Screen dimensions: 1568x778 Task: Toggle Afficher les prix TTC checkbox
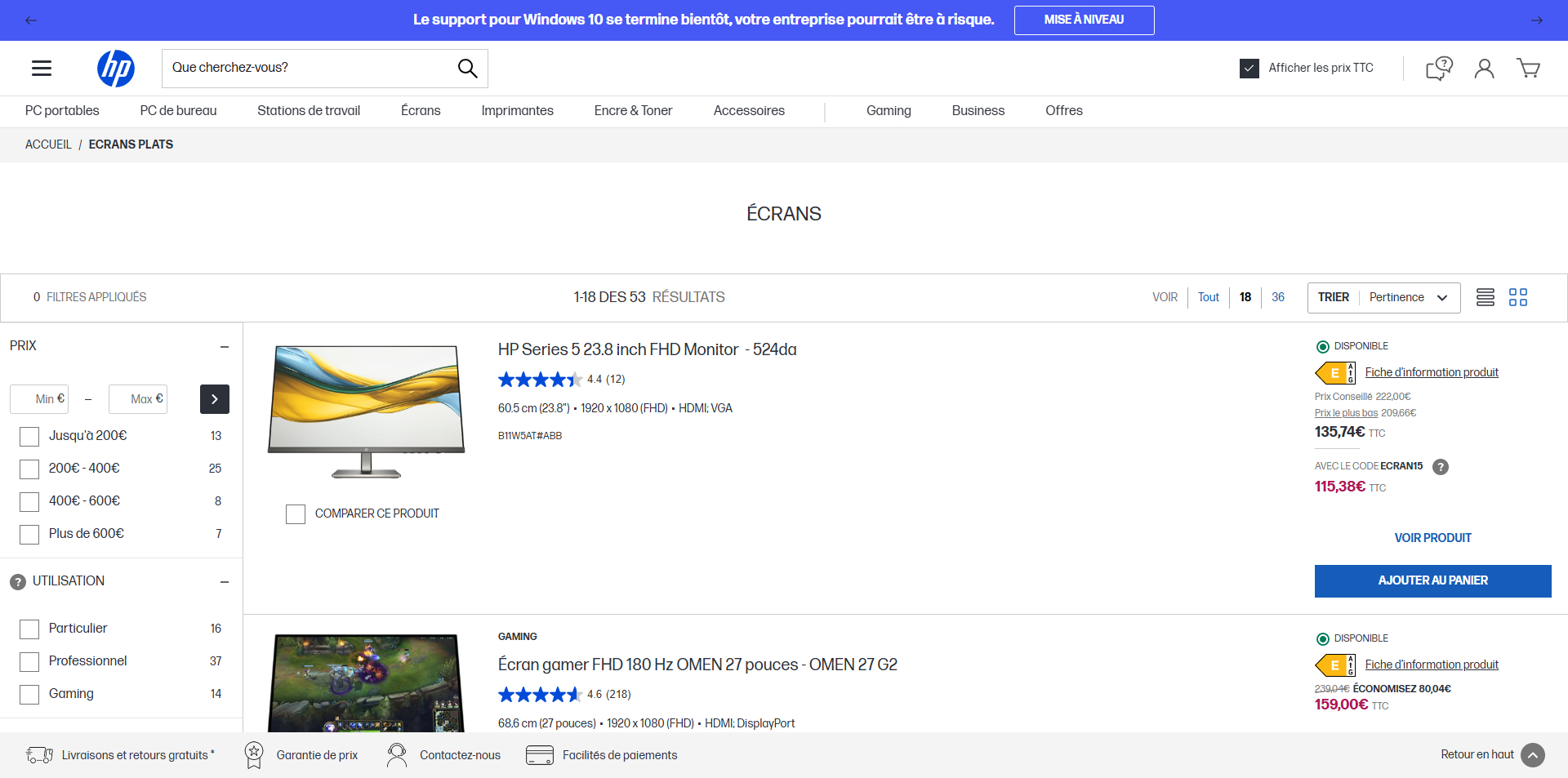pyautogui.click(x=1249, y=69)
